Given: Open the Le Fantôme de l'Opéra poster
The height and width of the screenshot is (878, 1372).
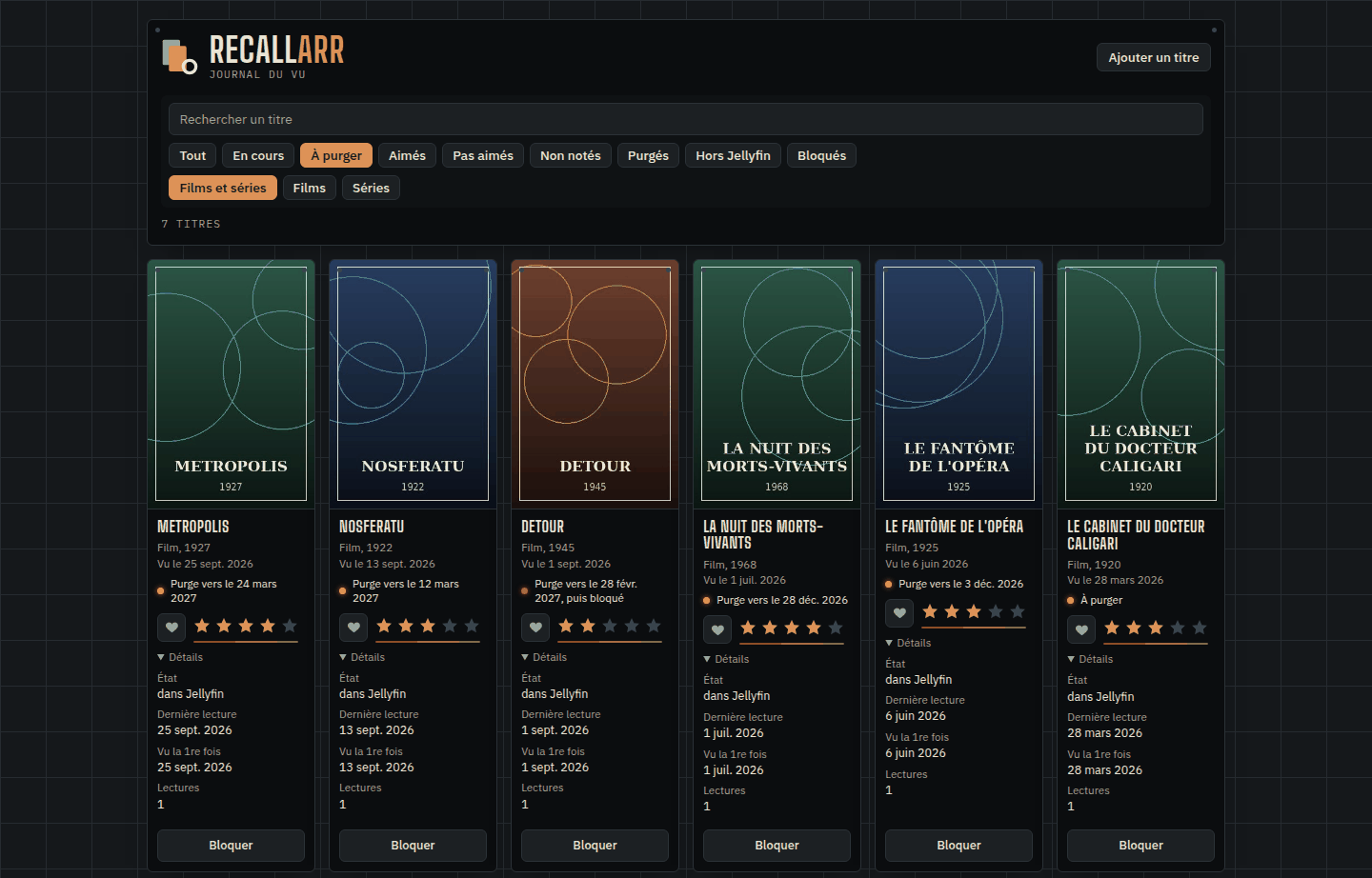Looking at the screenshot, I should pyautogui.click(x=958, y=384).
